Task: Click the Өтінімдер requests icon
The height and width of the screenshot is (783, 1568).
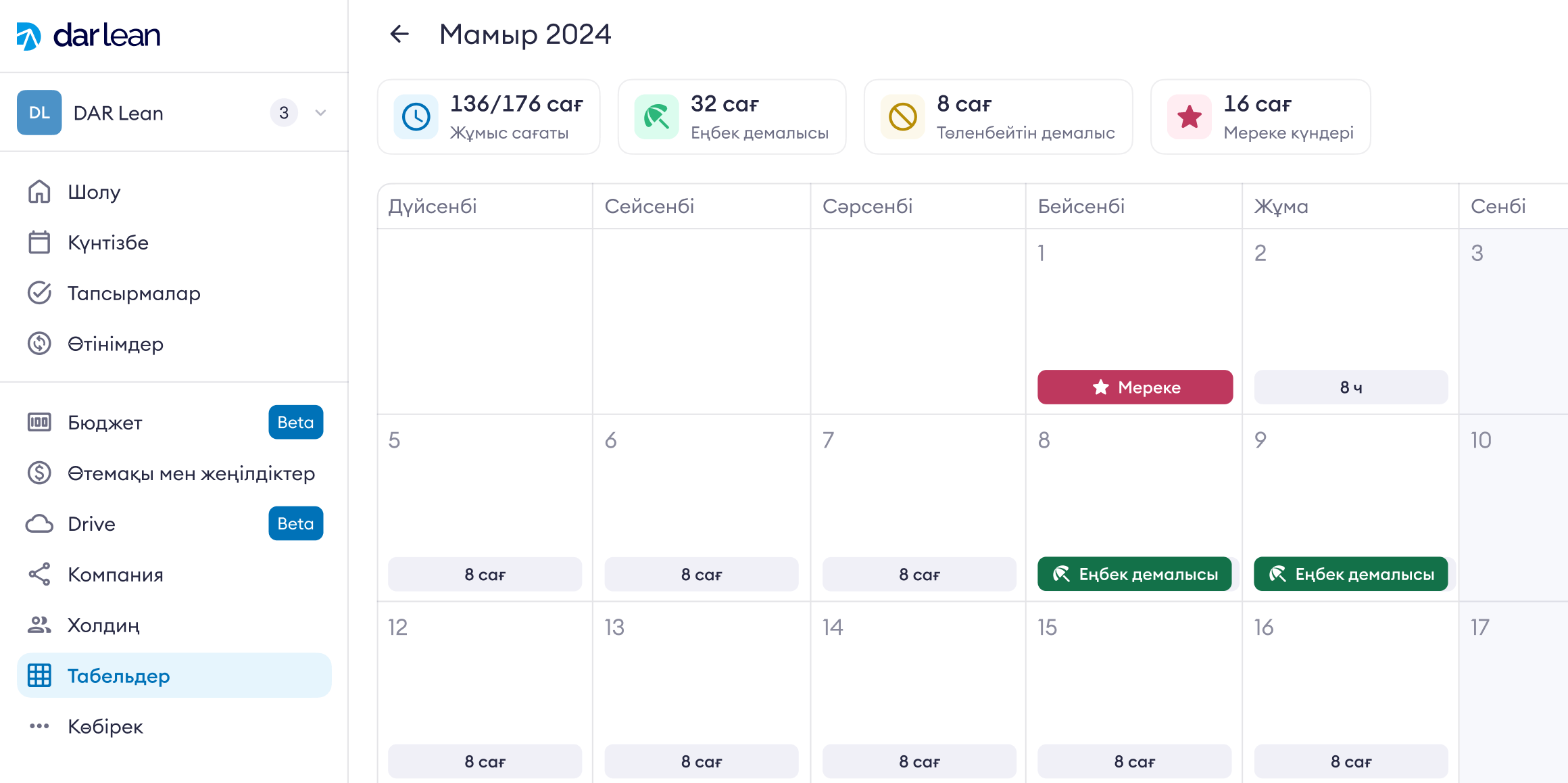Action: [39, 343]
